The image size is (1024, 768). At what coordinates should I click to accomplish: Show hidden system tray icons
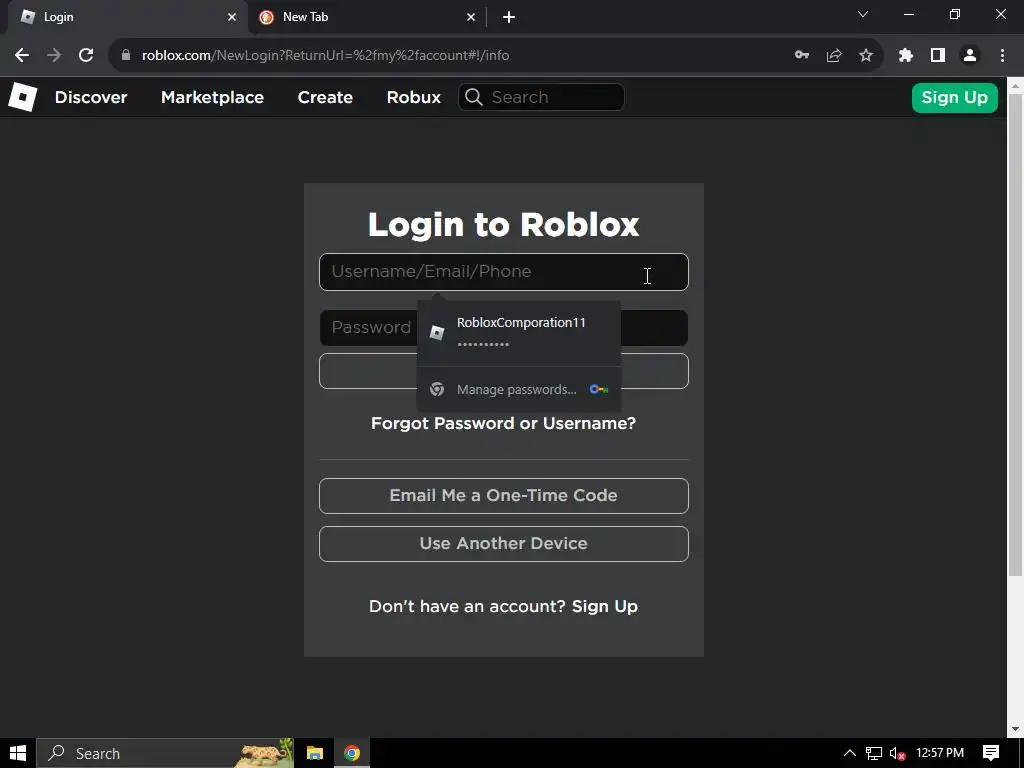pos(850,753)
